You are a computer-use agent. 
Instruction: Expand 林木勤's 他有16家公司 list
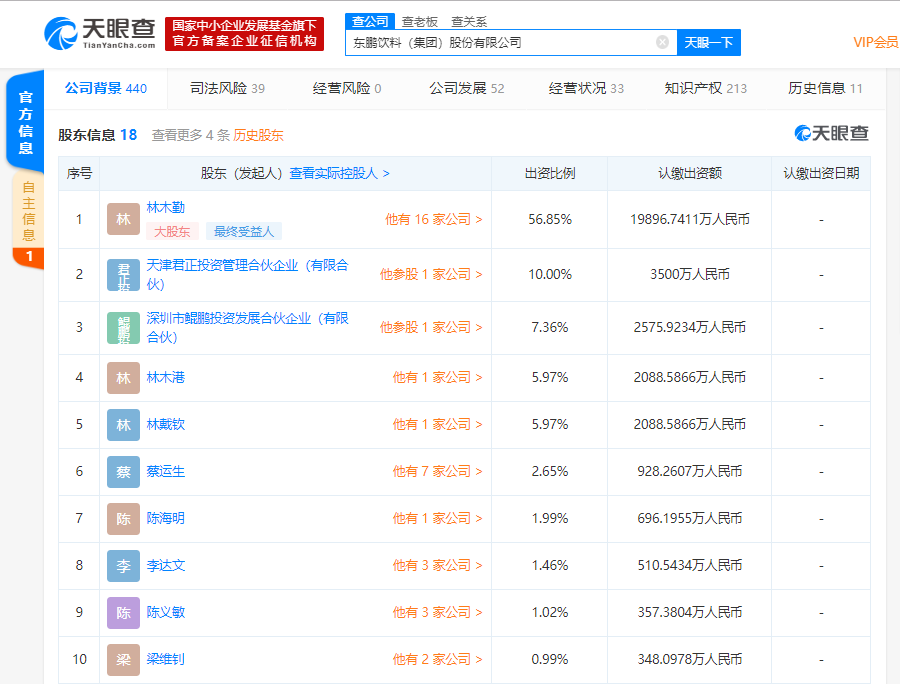[431, 218]
